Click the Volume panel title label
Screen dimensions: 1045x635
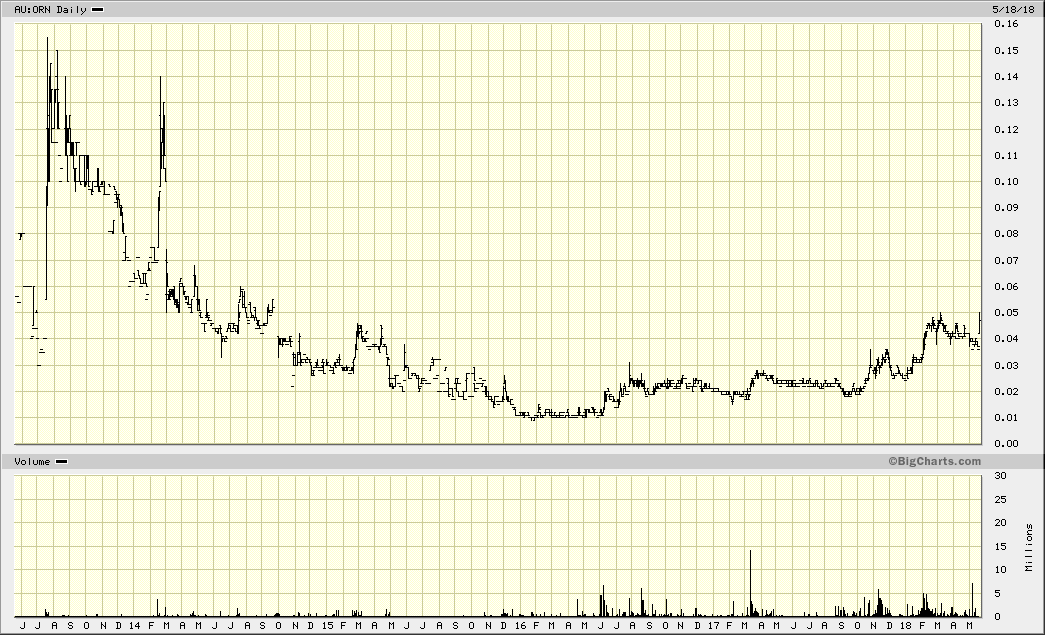(31, 462)
